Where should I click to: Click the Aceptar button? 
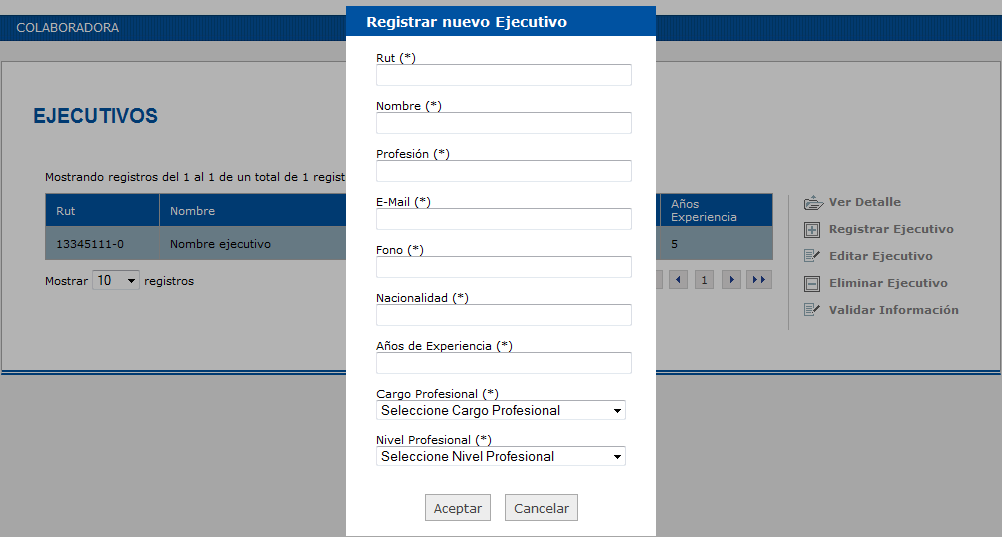coord(458,508)
